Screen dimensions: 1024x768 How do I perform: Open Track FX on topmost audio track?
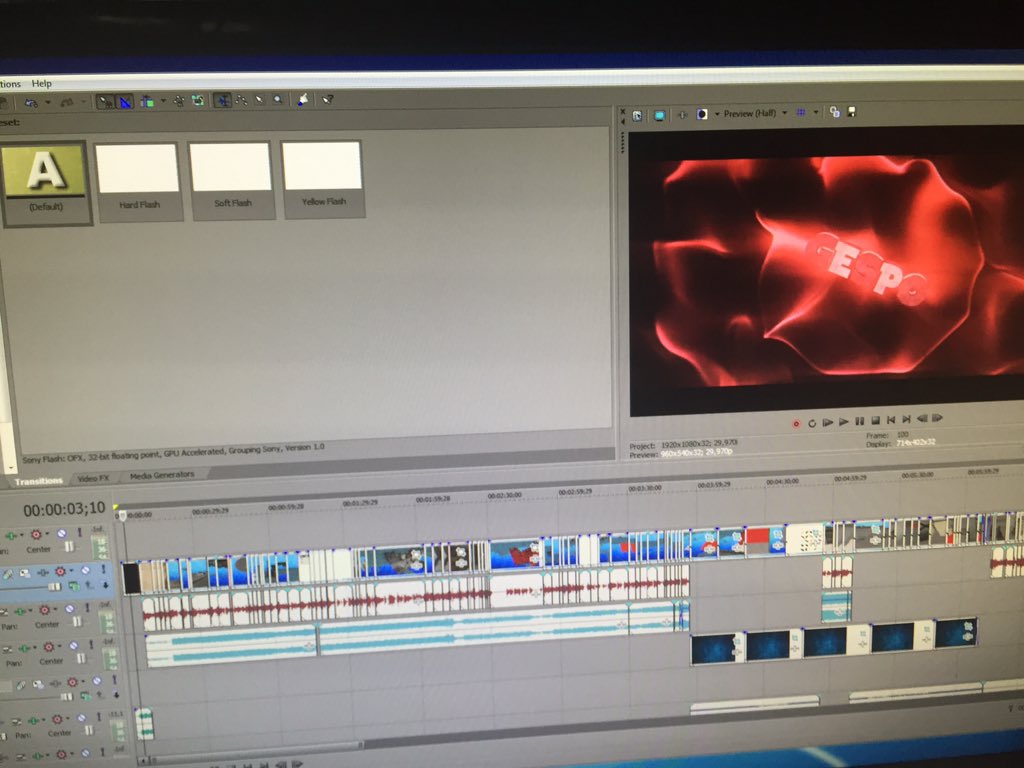coord(10,536)
